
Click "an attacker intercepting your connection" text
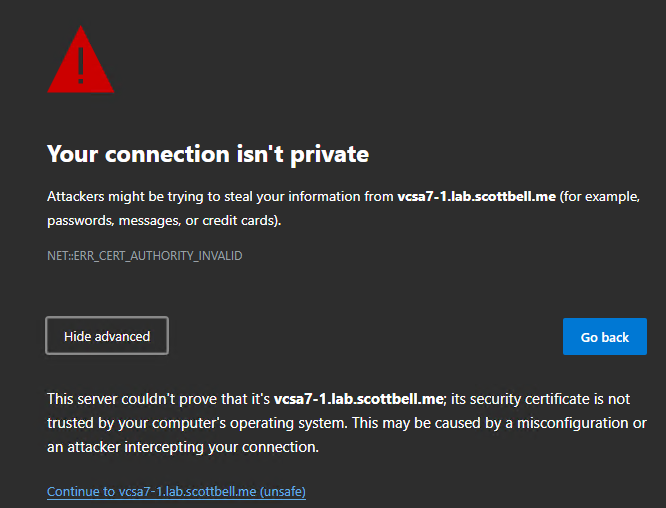182,447
